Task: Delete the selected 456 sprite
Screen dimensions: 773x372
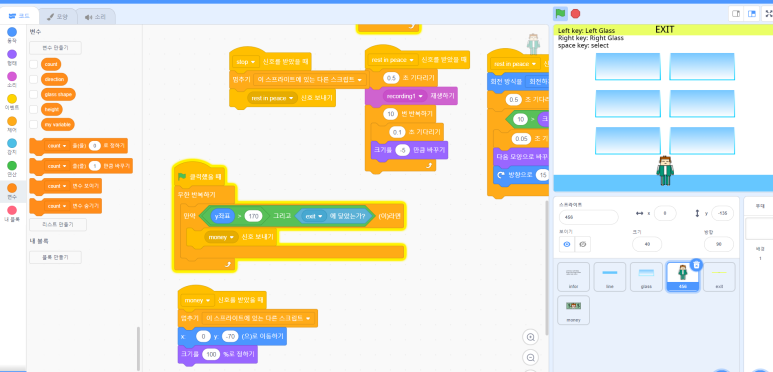Action: point(696,265)
